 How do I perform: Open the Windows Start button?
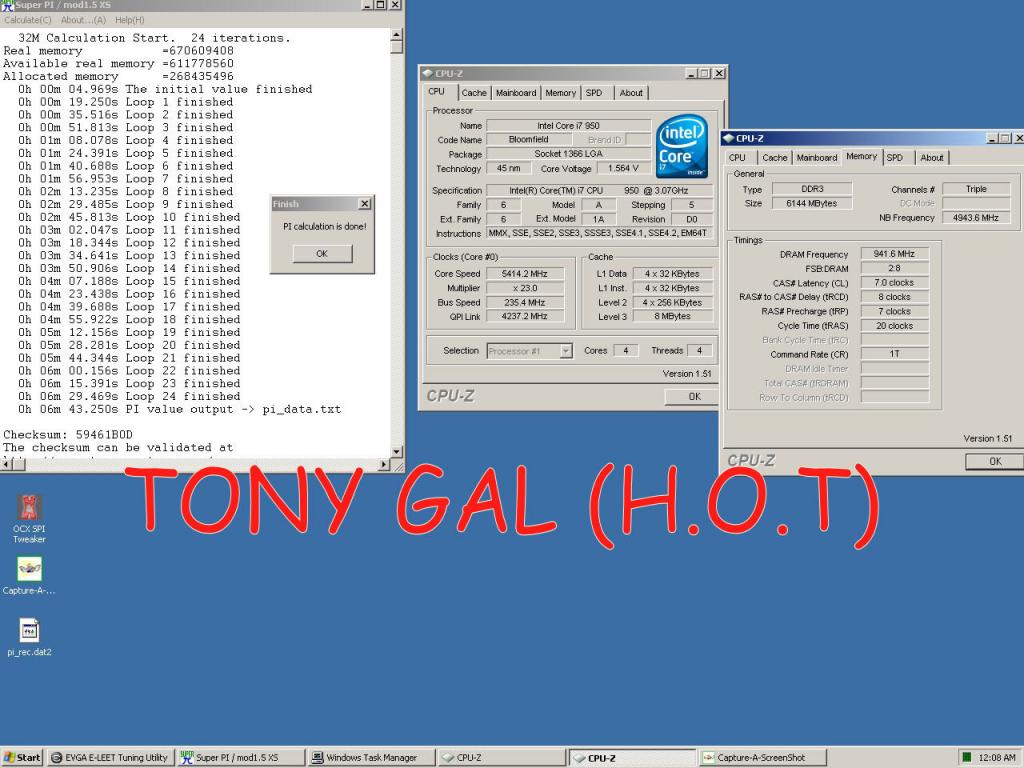coord(22,758)
